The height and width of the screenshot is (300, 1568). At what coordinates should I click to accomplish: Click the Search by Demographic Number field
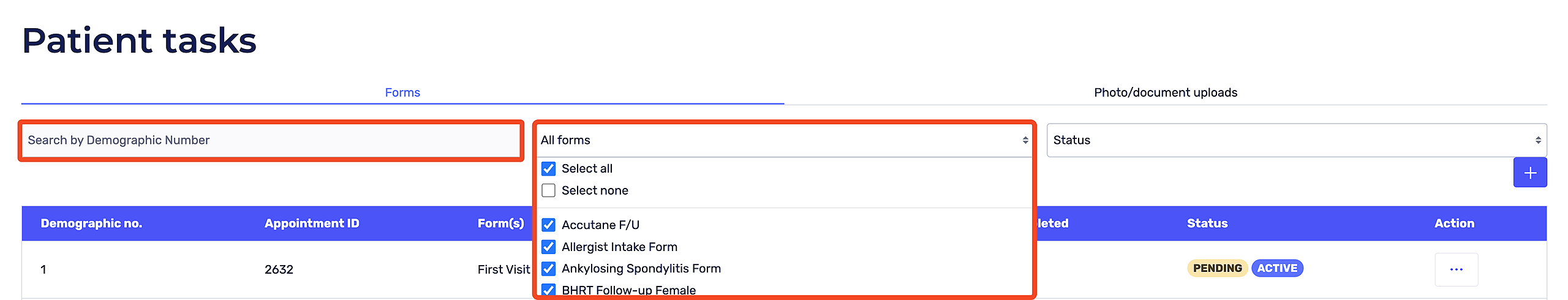point(271,140)
